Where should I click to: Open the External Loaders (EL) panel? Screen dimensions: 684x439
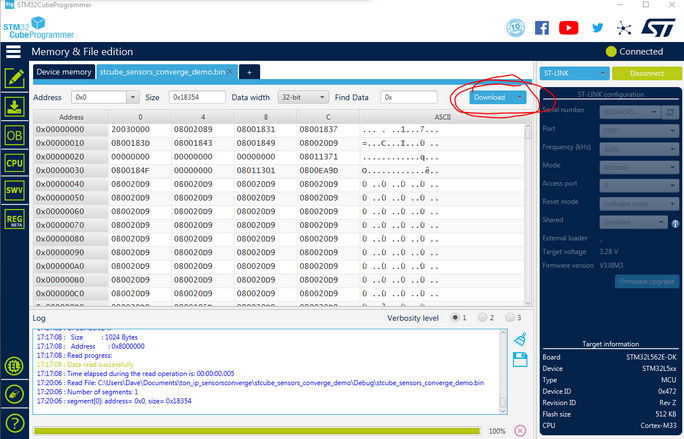click(14, 366)
